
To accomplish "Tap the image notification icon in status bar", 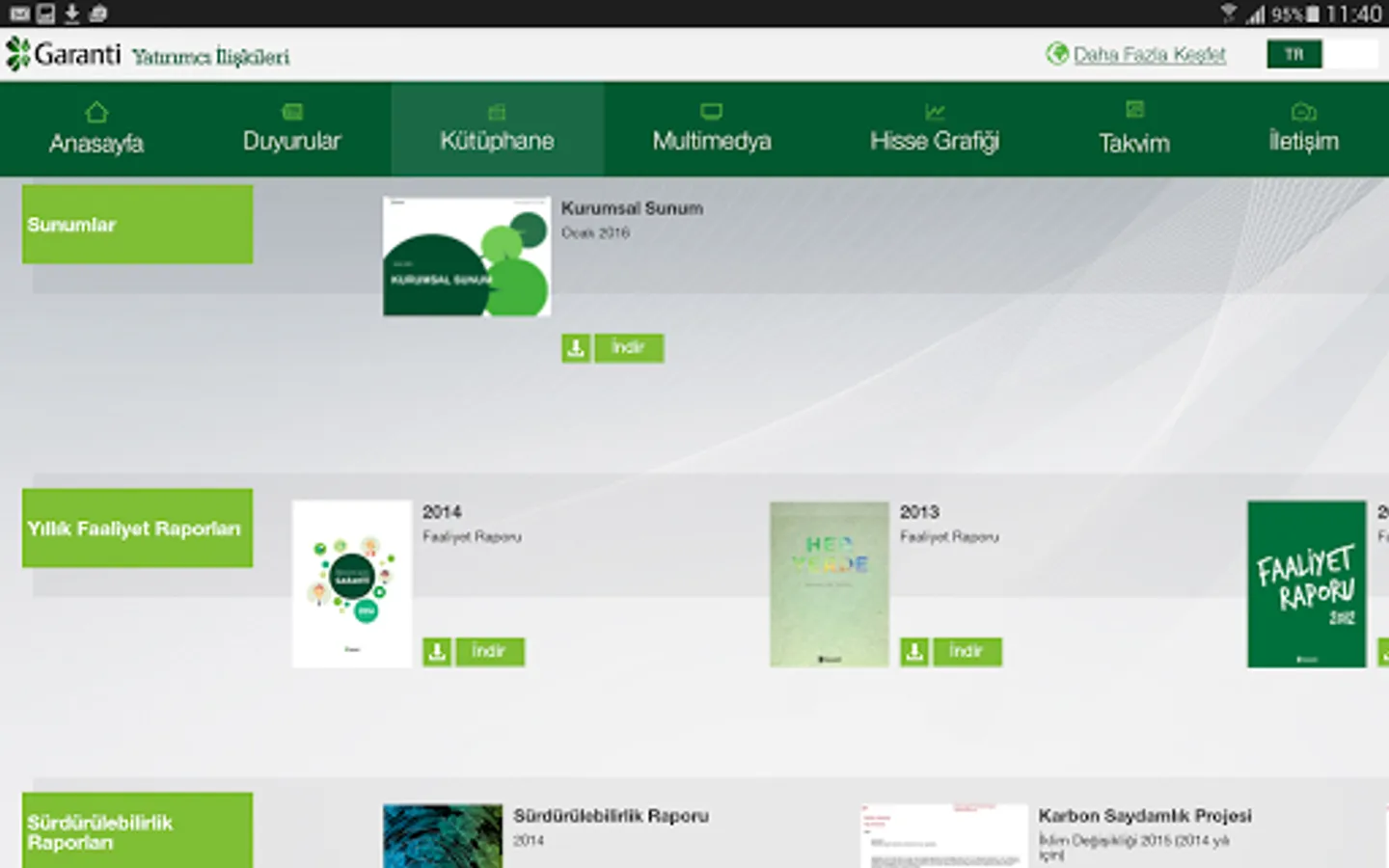I will (x=45, y=14).
